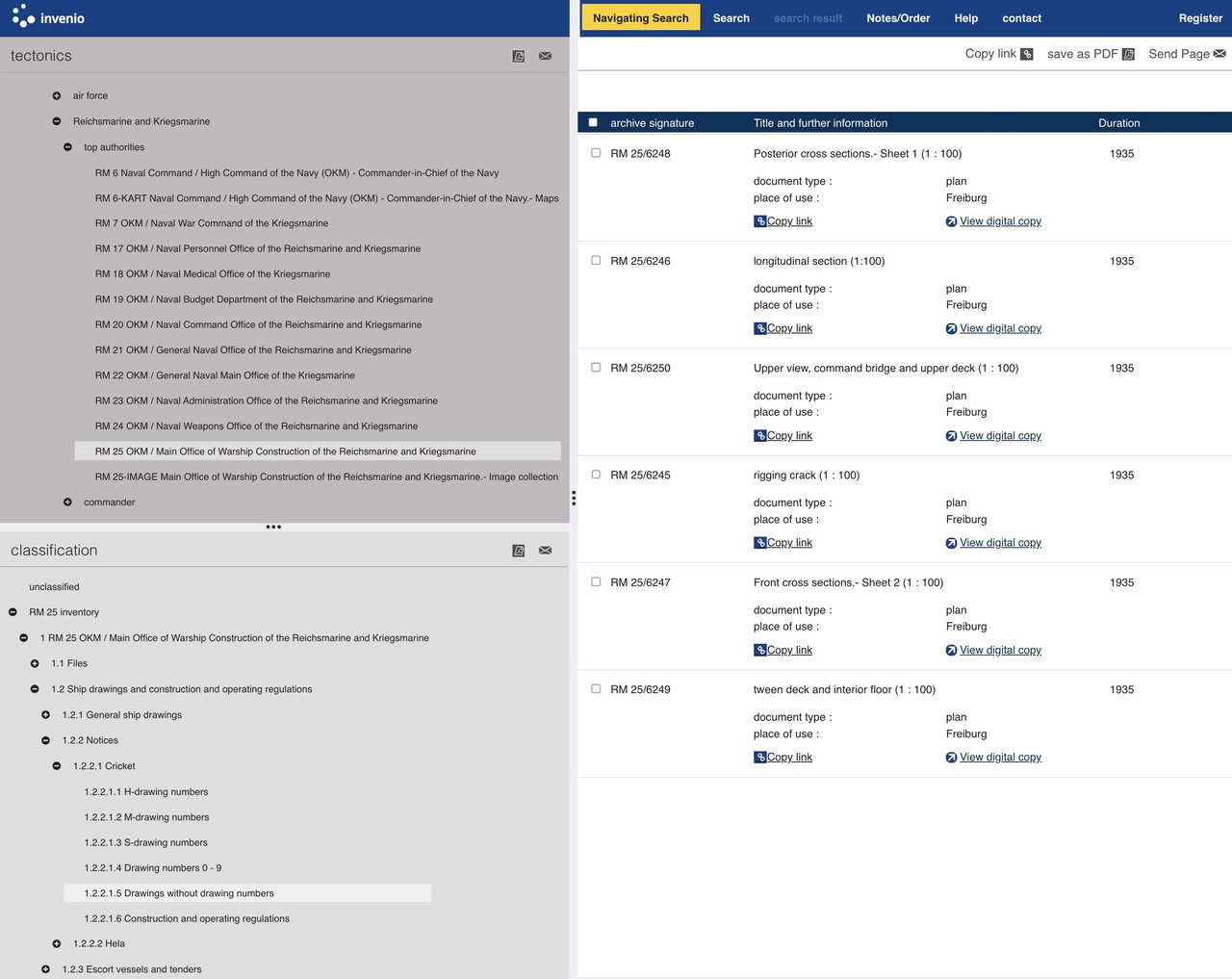This screenshot has height=979, width=1232.
Task: Click the copy link icon for RM 25/6250
Action: tap(760, 436)
